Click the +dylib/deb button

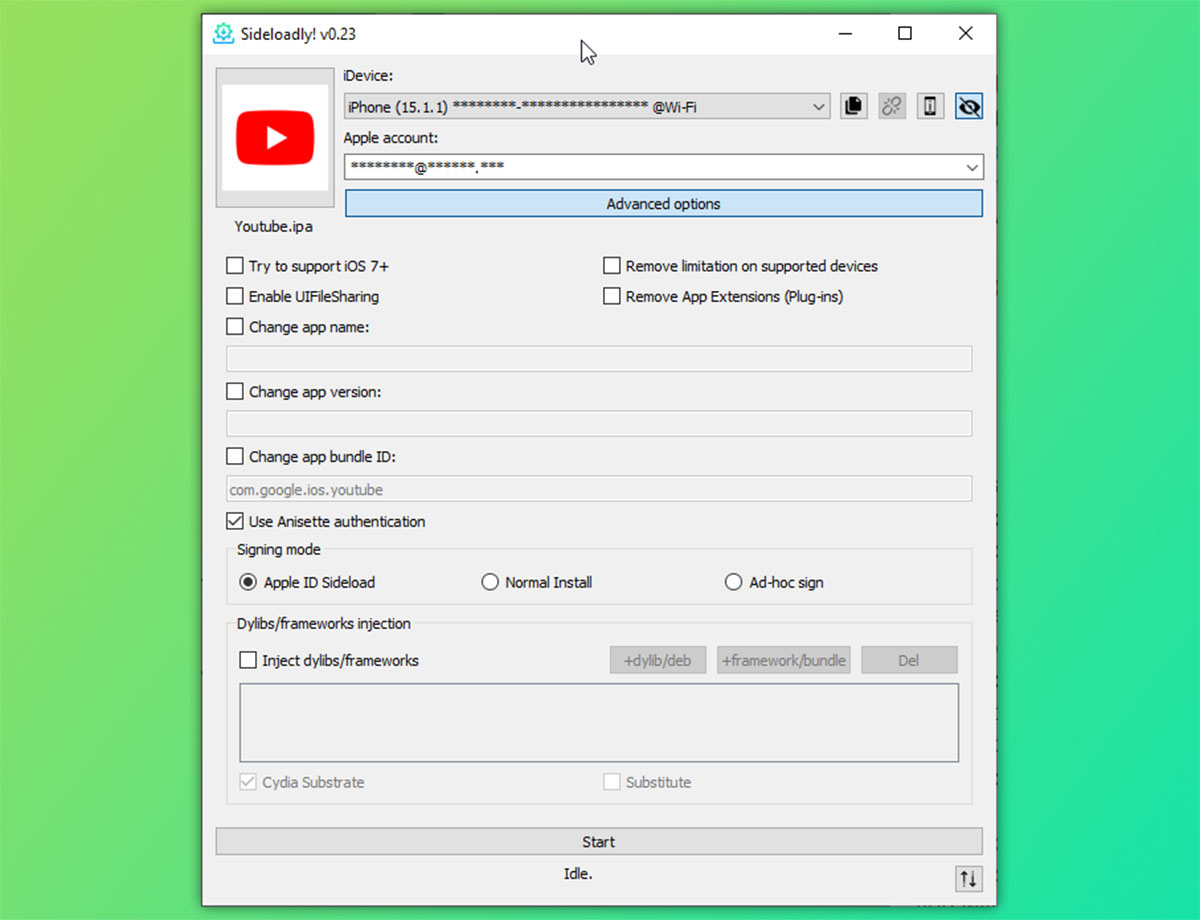click(657, 660)
